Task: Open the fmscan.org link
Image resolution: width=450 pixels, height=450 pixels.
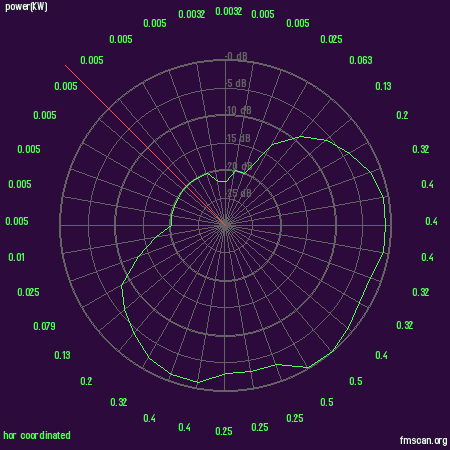Action: [x=423, y=440]
